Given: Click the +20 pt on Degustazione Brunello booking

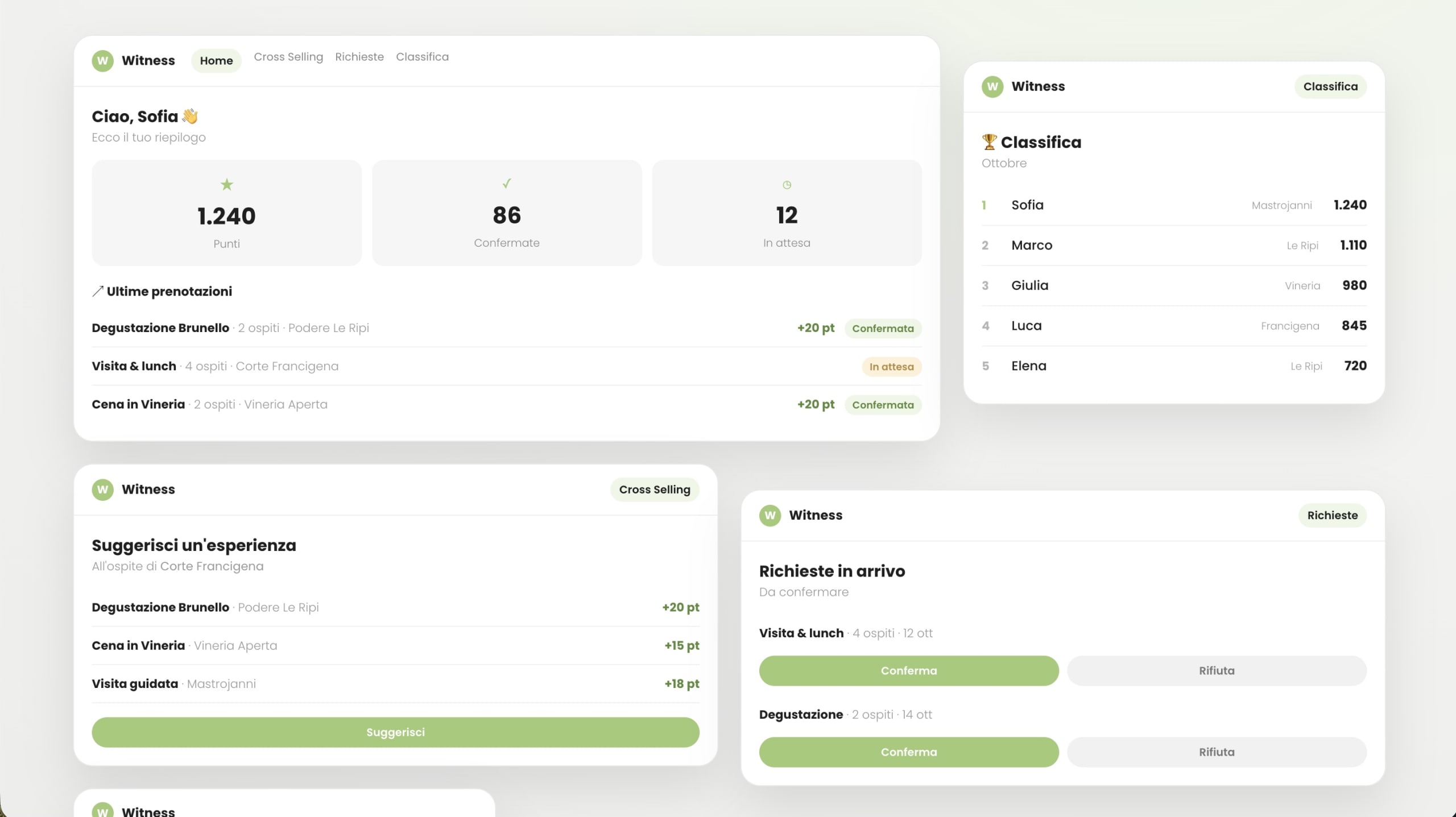Looking at the screenshot, I should (x=816, y=328).
